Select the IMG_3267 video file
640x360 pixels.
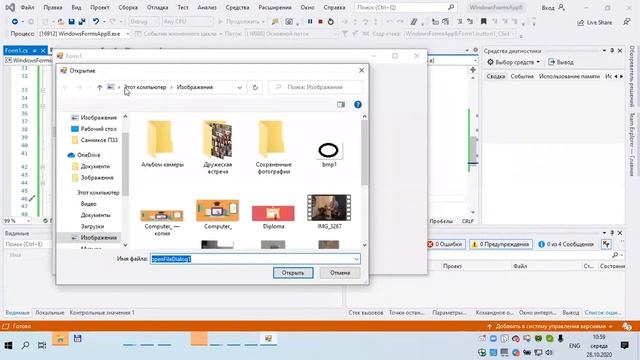coord(329,211)
